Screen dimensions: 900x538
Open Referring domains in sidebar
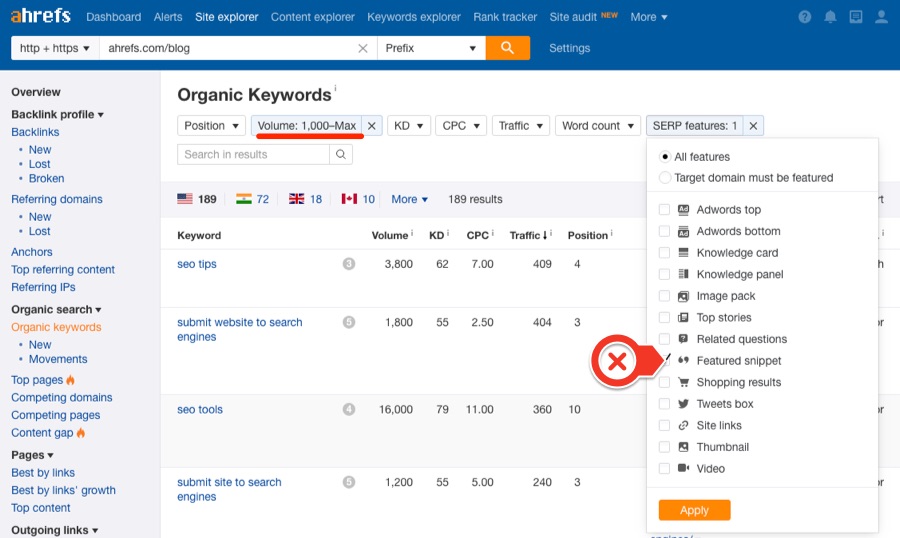(57, 199)
